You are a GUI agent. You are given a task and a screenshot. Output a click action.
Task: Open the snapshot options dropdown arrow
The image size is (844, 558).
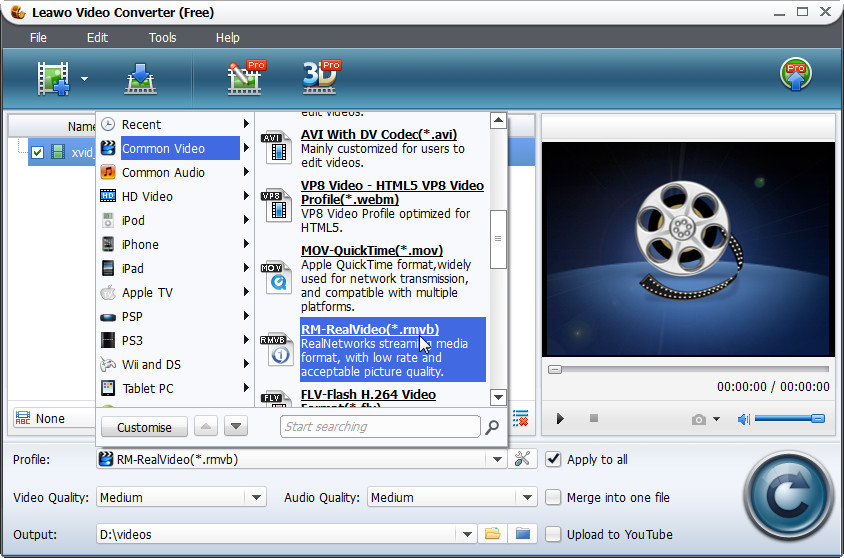click(716, 419)
